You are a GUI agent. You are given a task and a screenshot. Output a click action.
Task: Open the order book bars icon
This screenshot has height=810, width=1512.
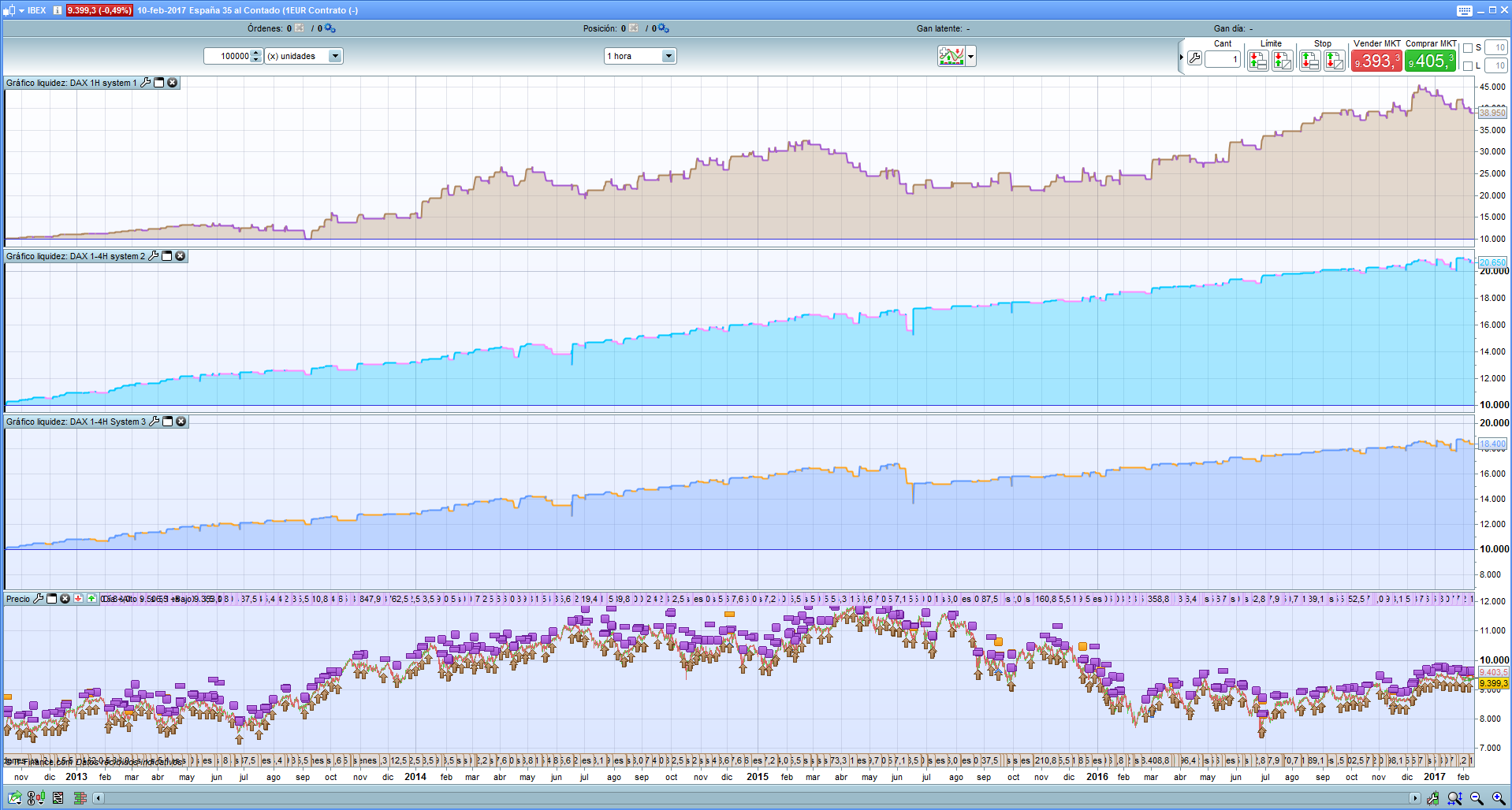(x=80, y=798)
